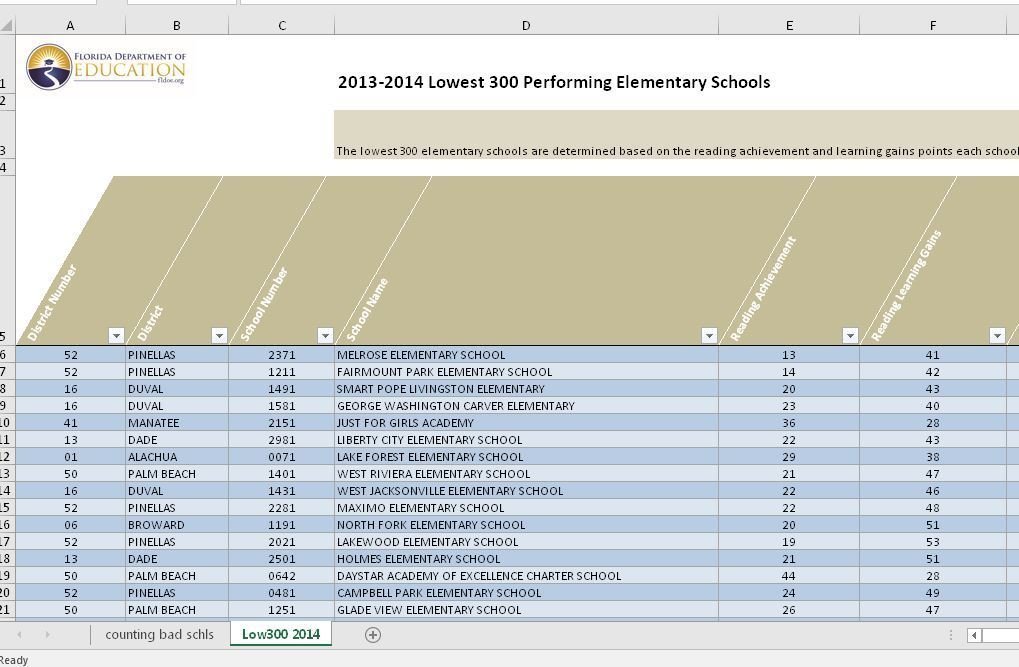Screen dimensions: 1019x667
Task: Select HOLMES ELEMENTARY SCHOOL cell
Action: tap(526, 558)
